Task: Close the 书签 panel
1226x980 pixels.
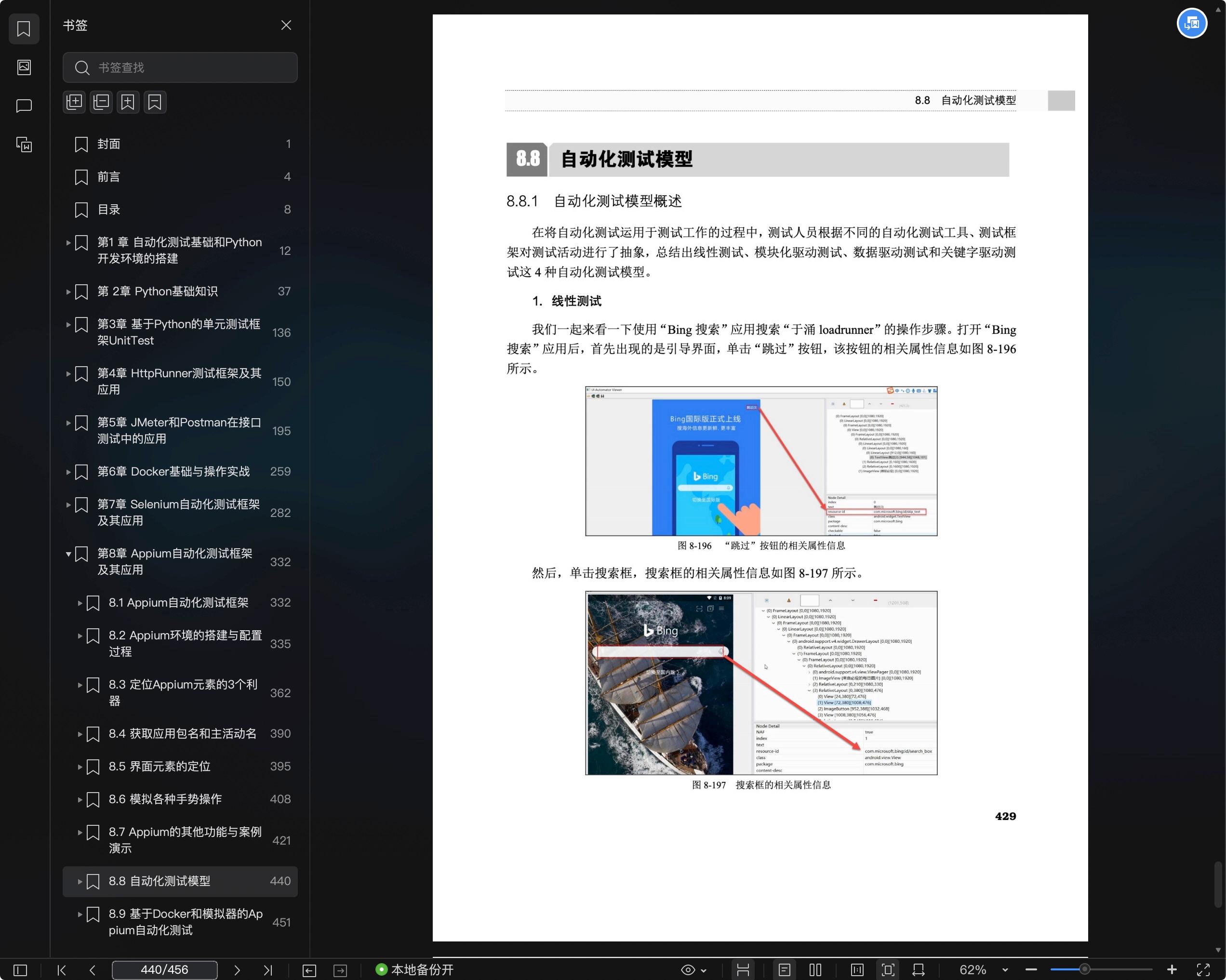Action: click(x=286, y=25)
